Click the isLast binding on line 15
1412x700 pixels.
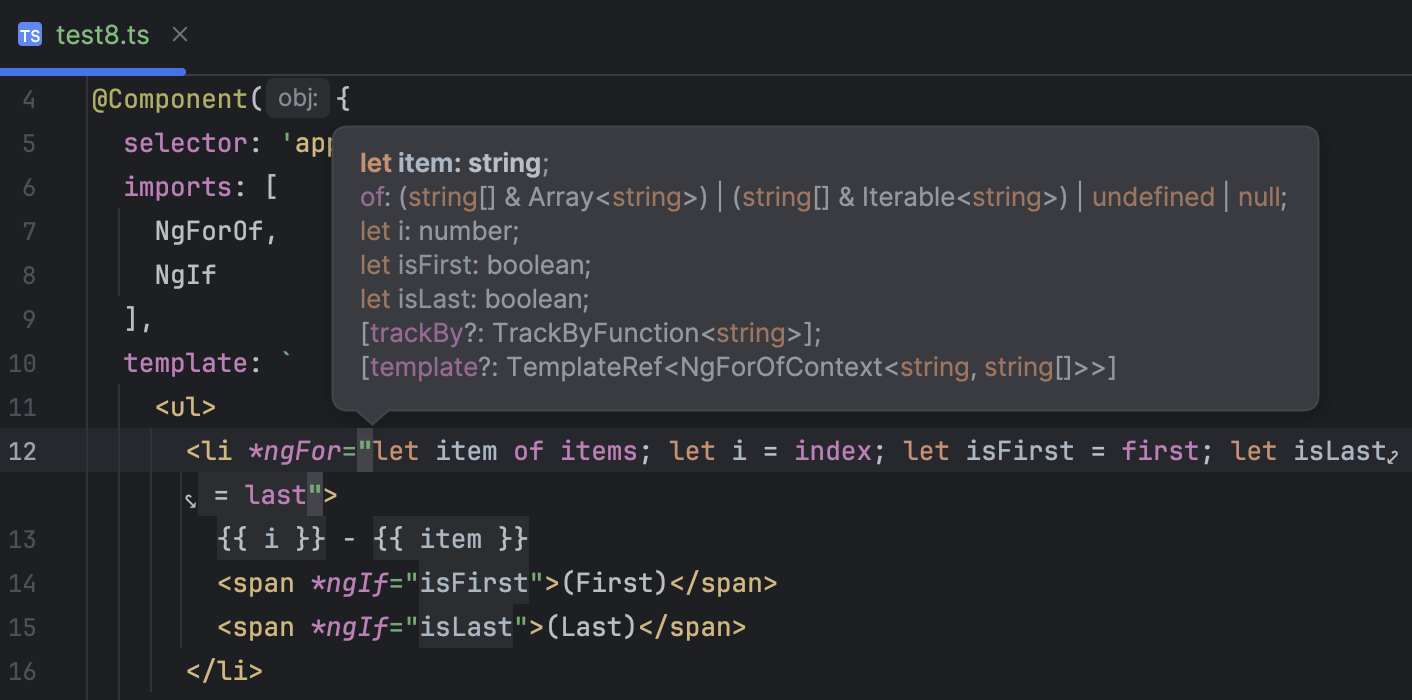tap(468, 626)
